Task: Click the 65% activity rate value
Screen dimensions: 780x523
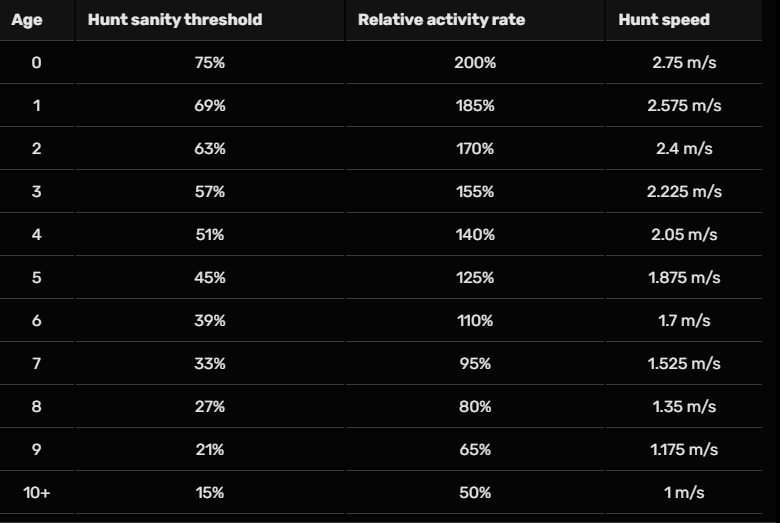Action: click(475, 450)
